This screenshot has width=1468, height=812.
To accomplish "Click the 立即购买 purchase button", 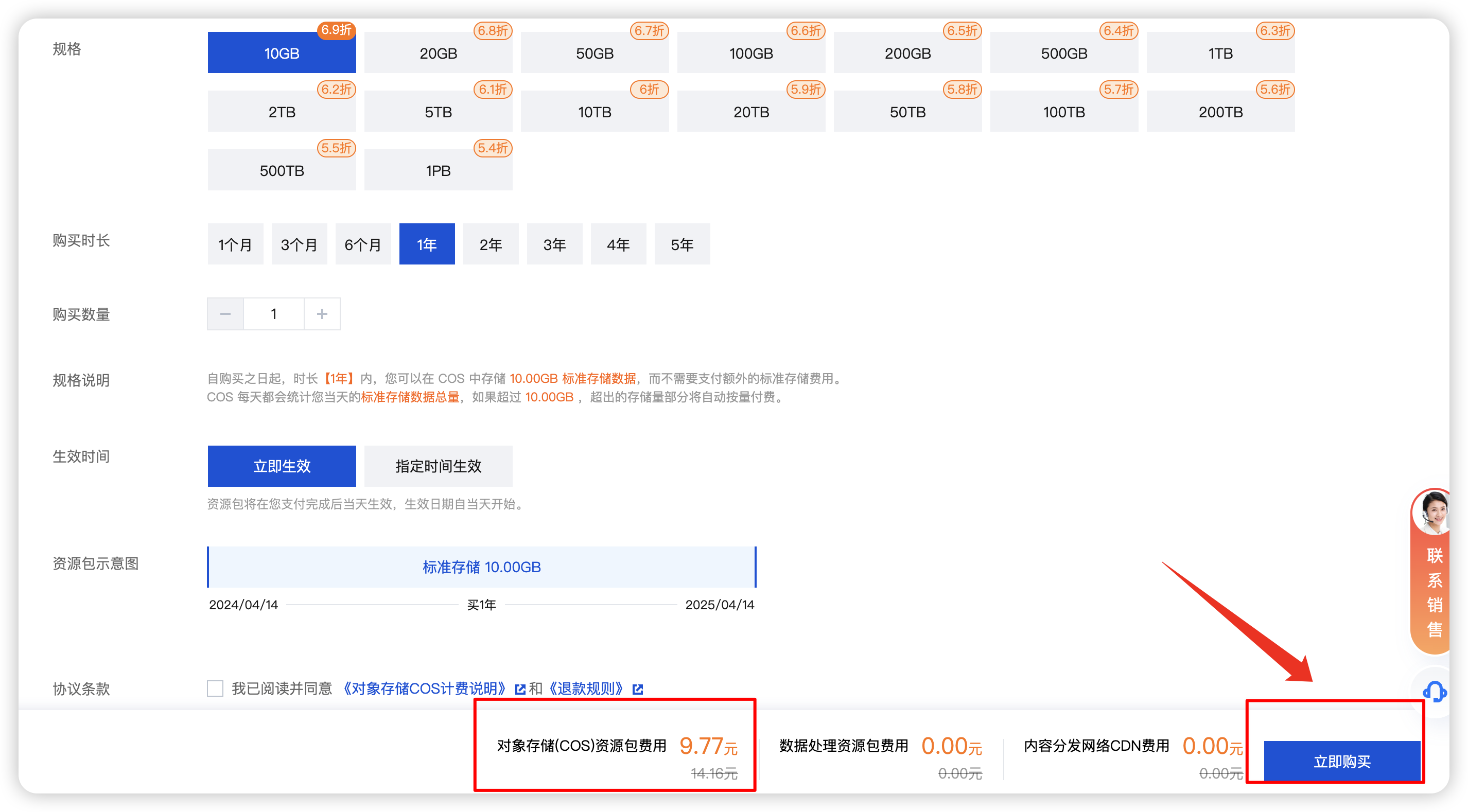I will coord(1341,761).
